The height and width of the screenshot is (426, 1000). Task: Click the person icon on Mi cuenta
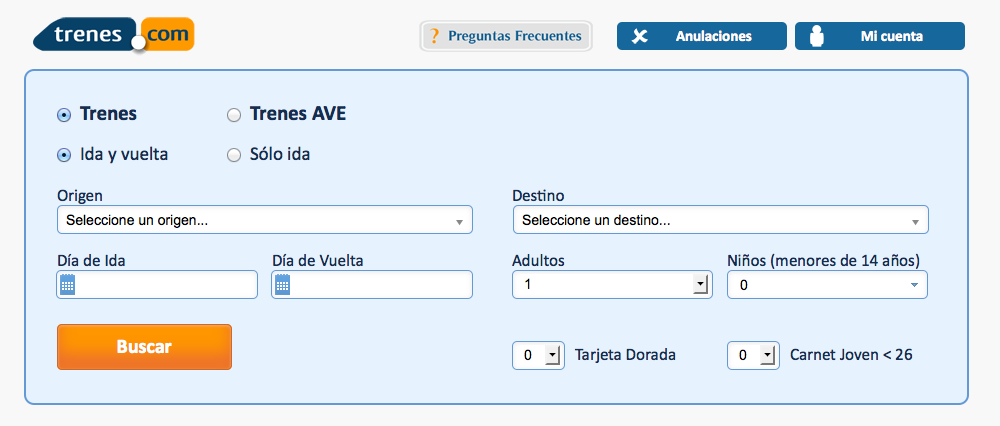click(x=817, y=37)
